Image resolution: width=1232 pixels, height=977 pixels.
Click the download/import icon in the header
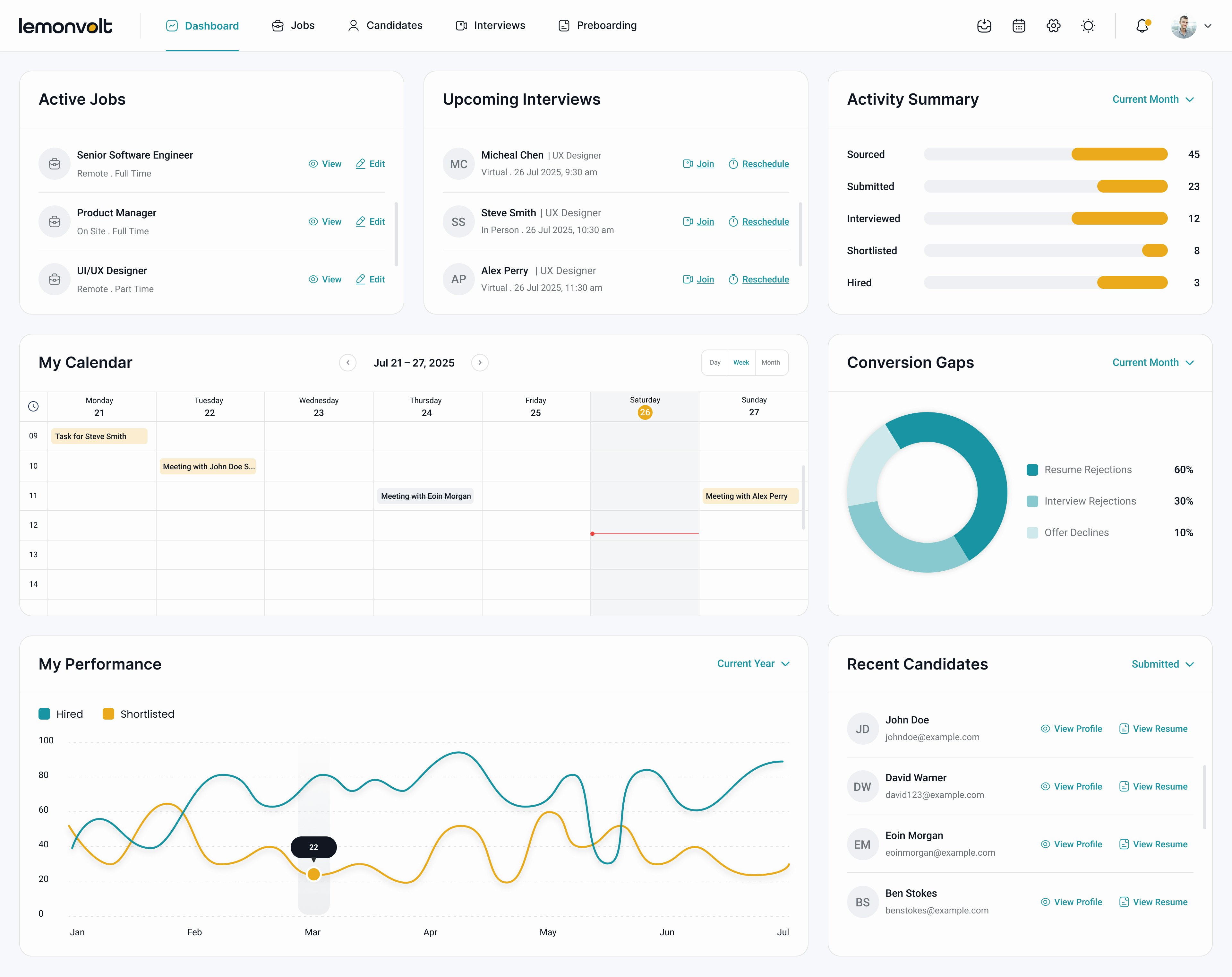pyautogui.click(x=984, y=26)
